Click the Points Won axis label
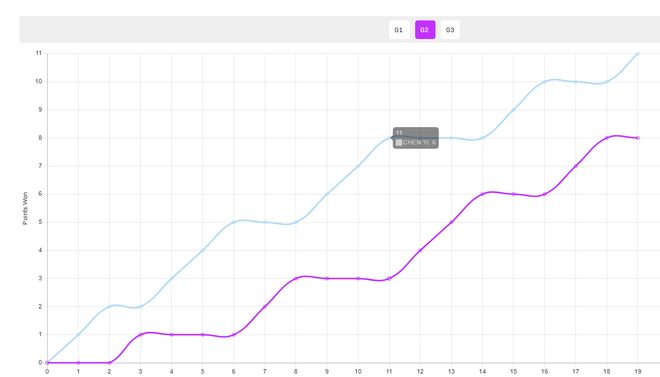 (25, 208)
